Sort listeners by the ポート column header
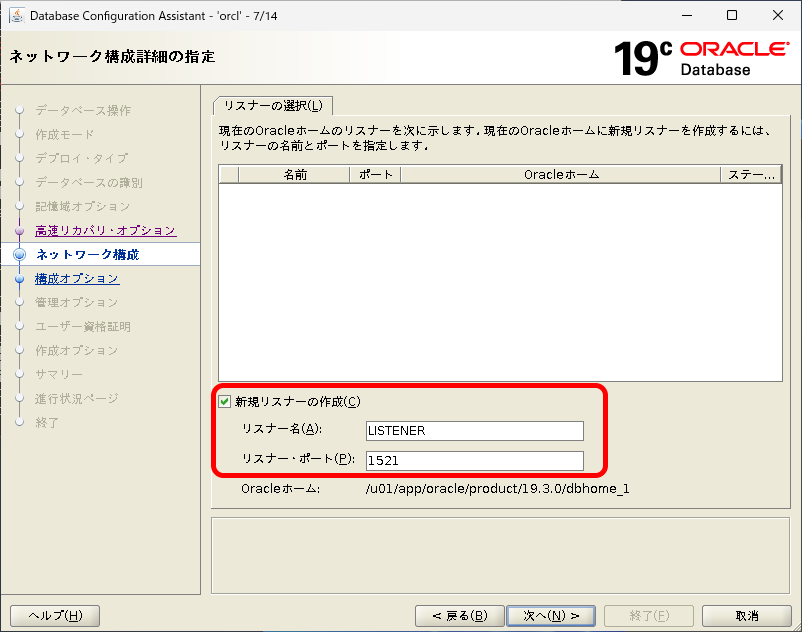Viewport: 802px width, 632px height. click(373, 173)
